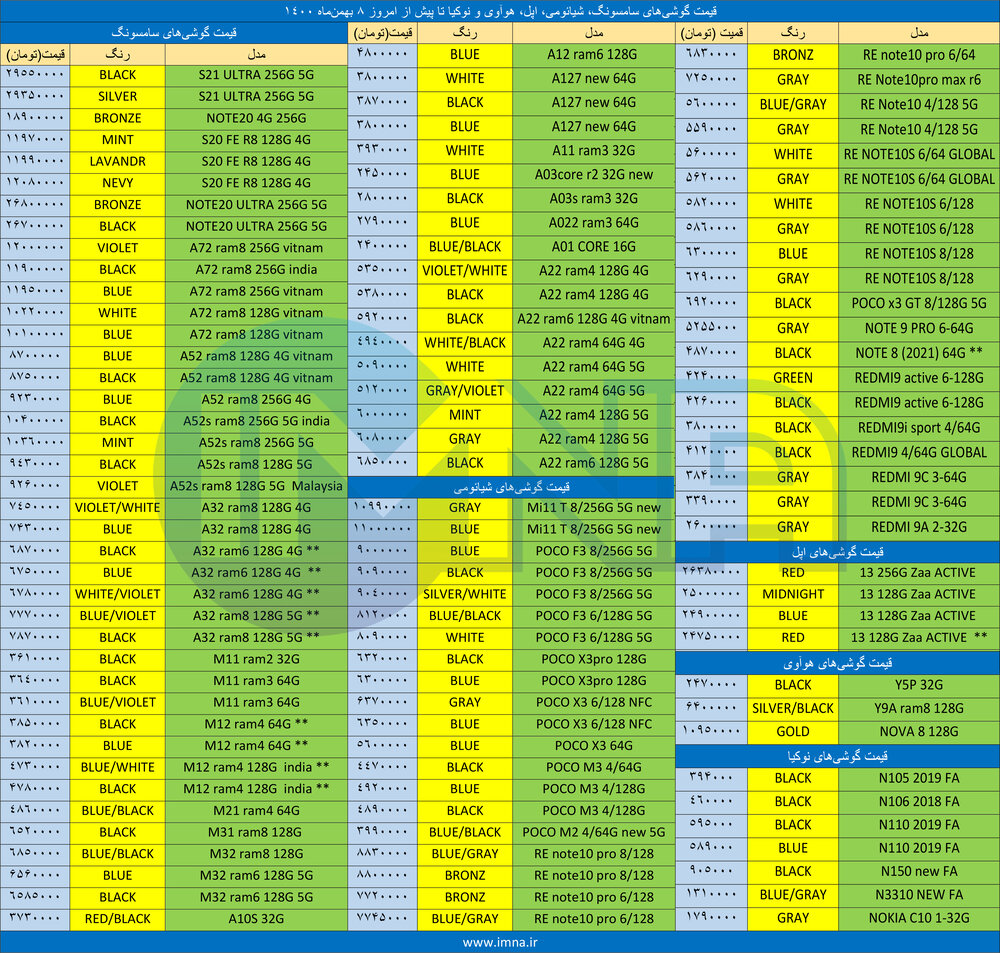Screen dimensions: 1000x953
Task: Click the www.imna.ir link in the footer
Action: point(500,942)
